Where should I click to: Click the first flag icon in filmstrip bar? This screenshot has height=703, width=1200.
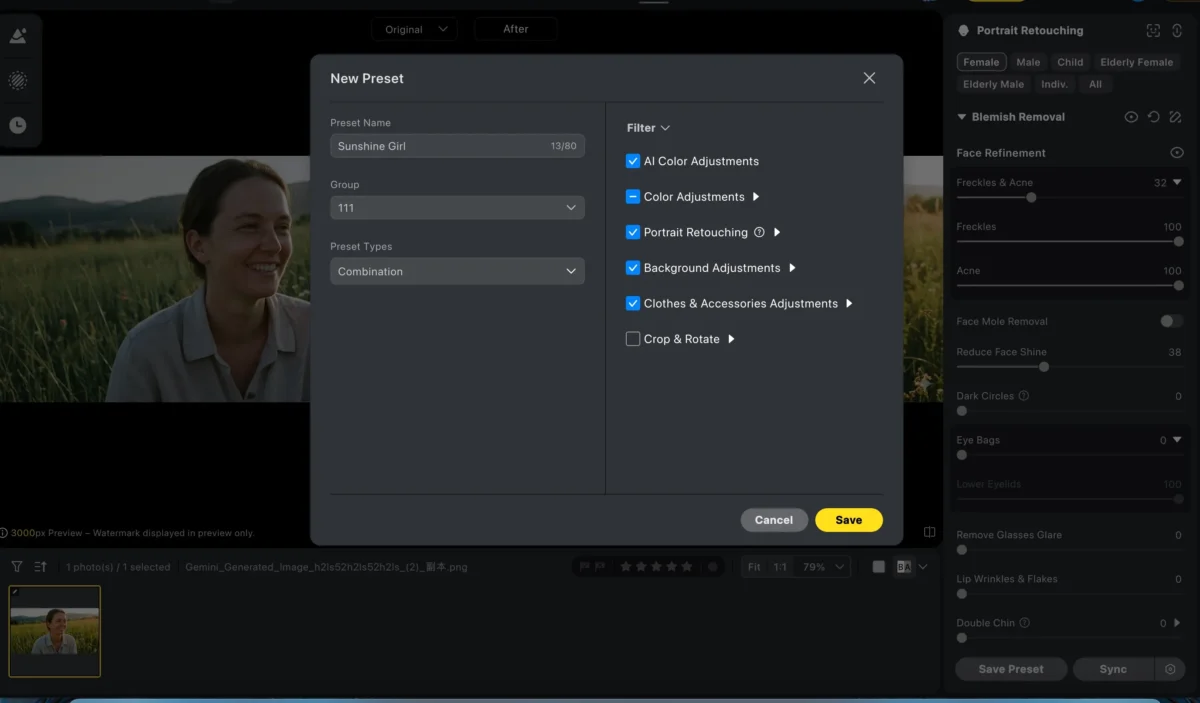click(586, 567)
